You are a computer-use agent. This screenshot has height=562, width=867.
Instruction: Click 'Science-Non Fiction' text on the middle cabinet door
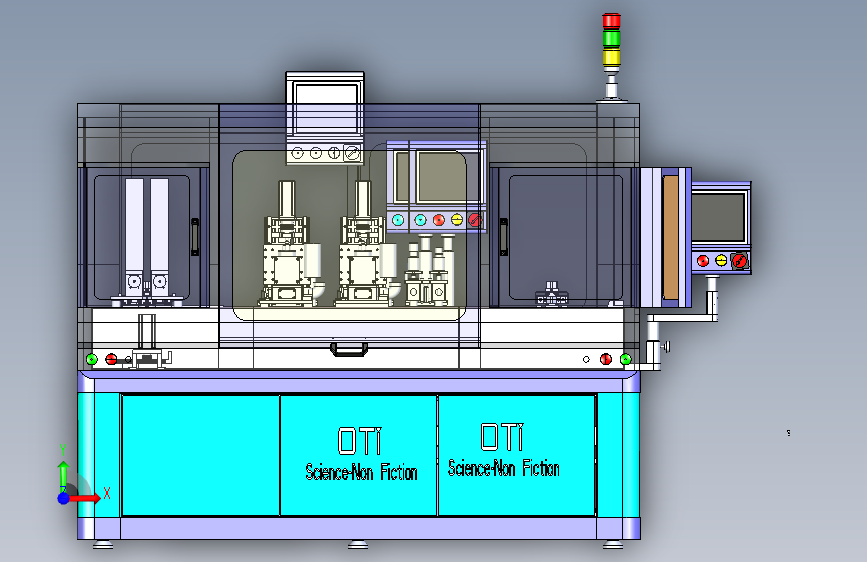362,472
